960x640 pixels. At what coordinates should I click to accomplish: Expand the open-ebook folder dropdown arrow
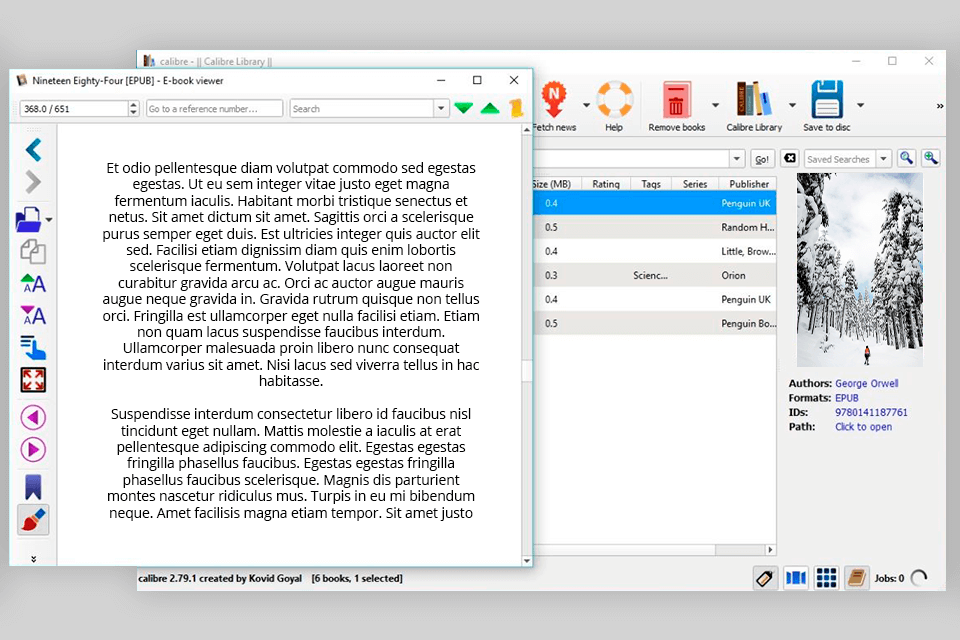(49, 220)
